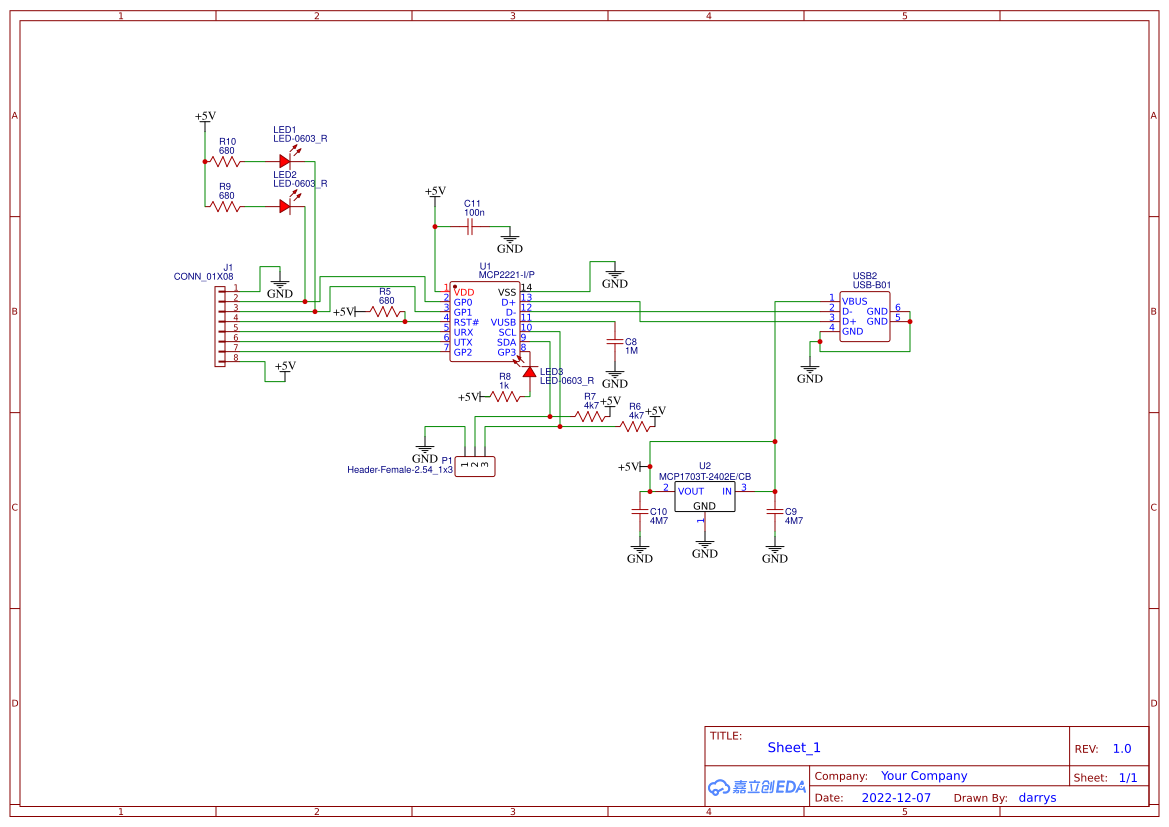Click the Your Company text field
The height and width of the screenshot is (827, 1169).
[x=922, y=775]
